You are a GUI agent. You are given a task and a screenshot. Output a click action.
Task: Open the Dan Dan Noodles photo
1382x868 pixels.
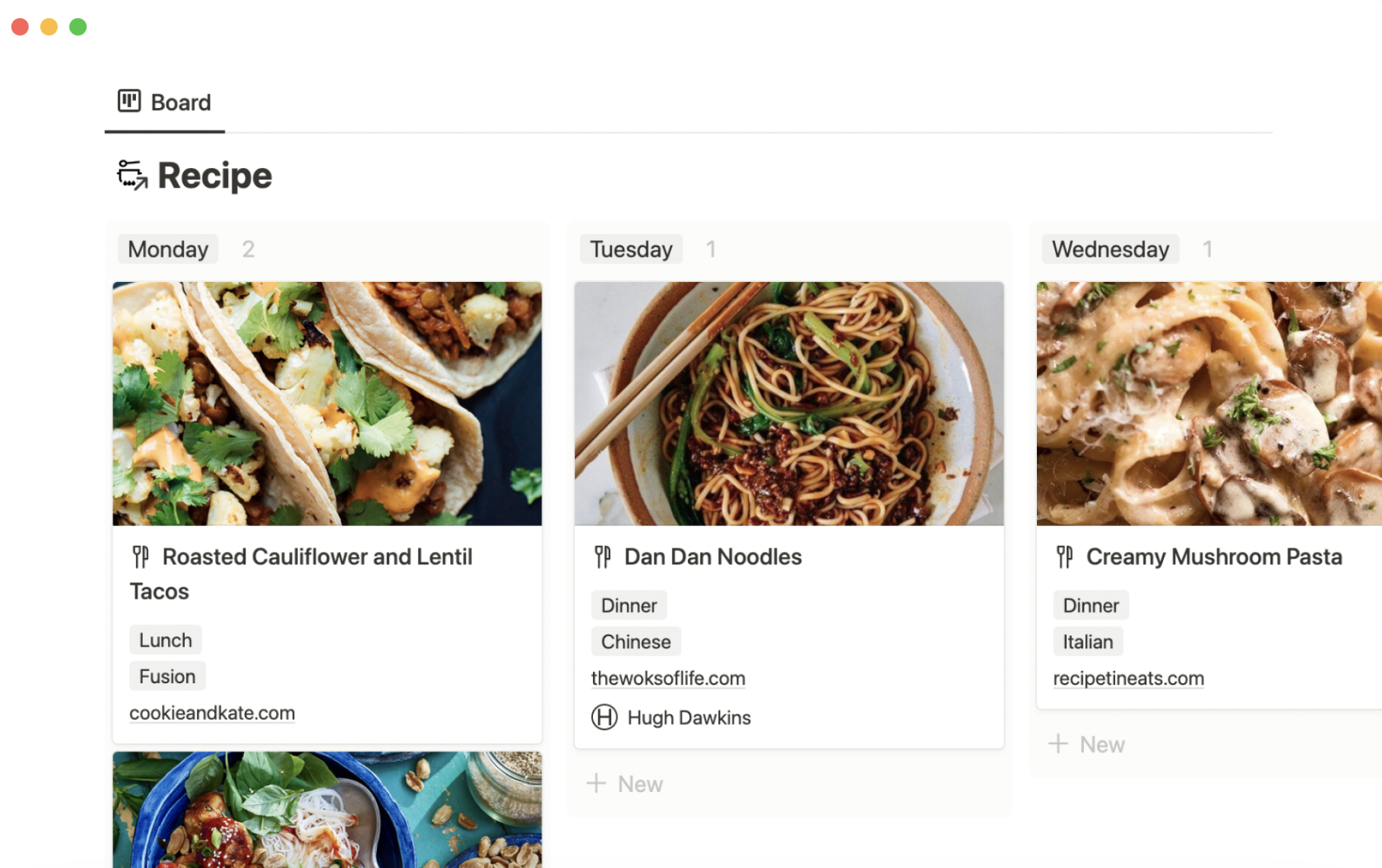789,404
